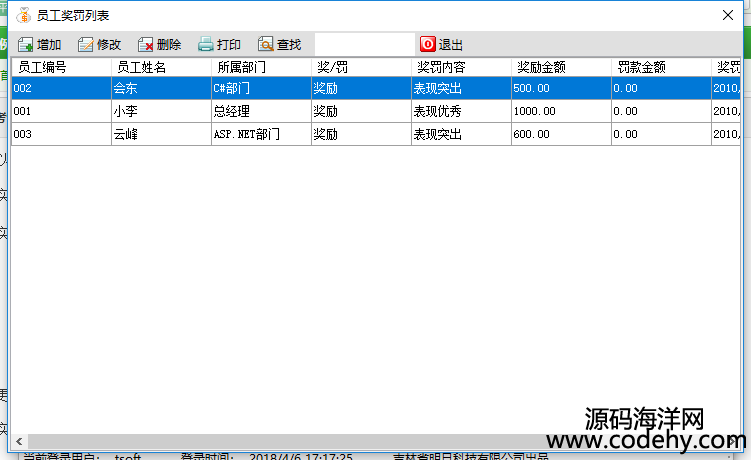The height and width of the screenshot is (460, 751).
Task: Click the reward amount 1000.00
Action: (x=562, y=111)
